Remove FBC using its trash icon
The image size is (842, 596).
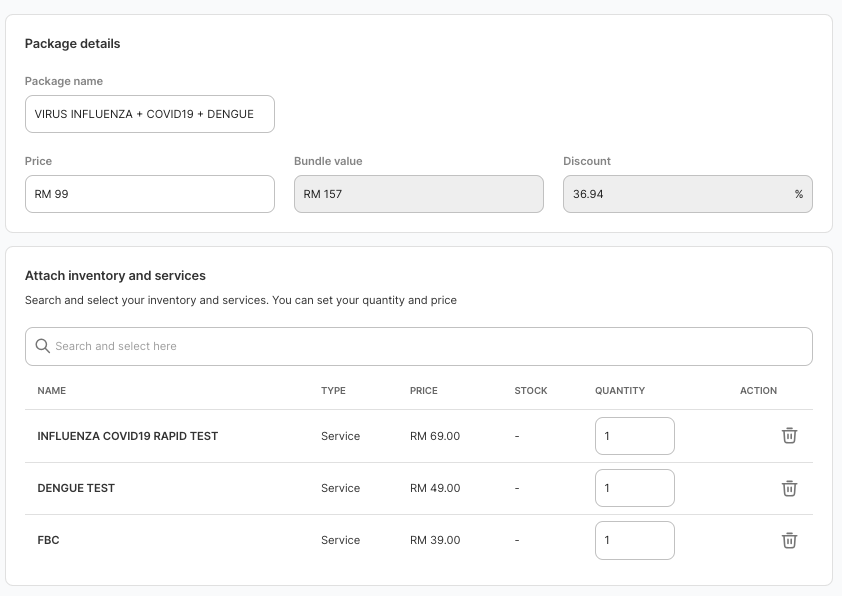tap(789, 540)
